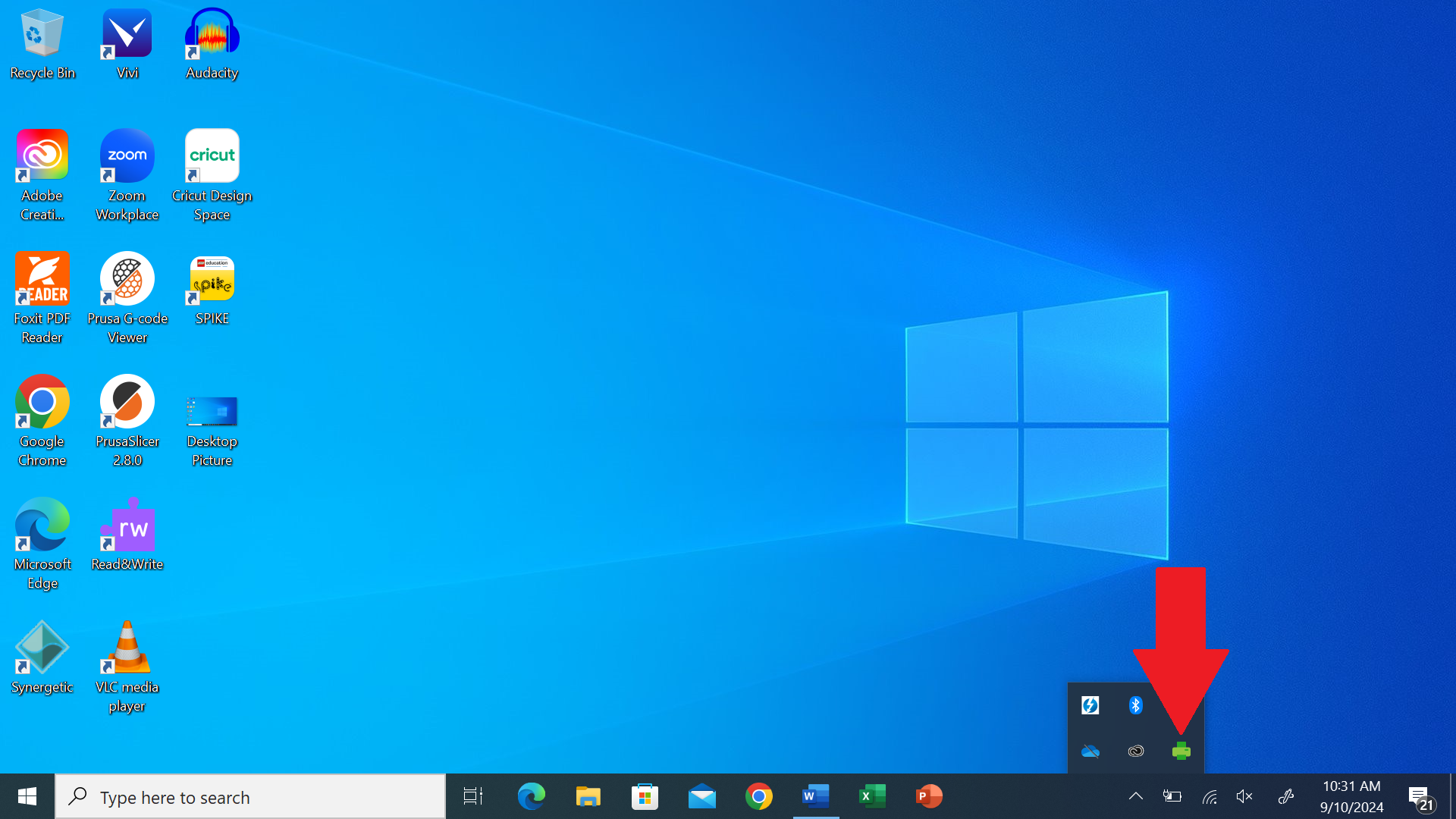Open the Start menu
This screenshot has height=819, width=1456.
pos(27,796)
